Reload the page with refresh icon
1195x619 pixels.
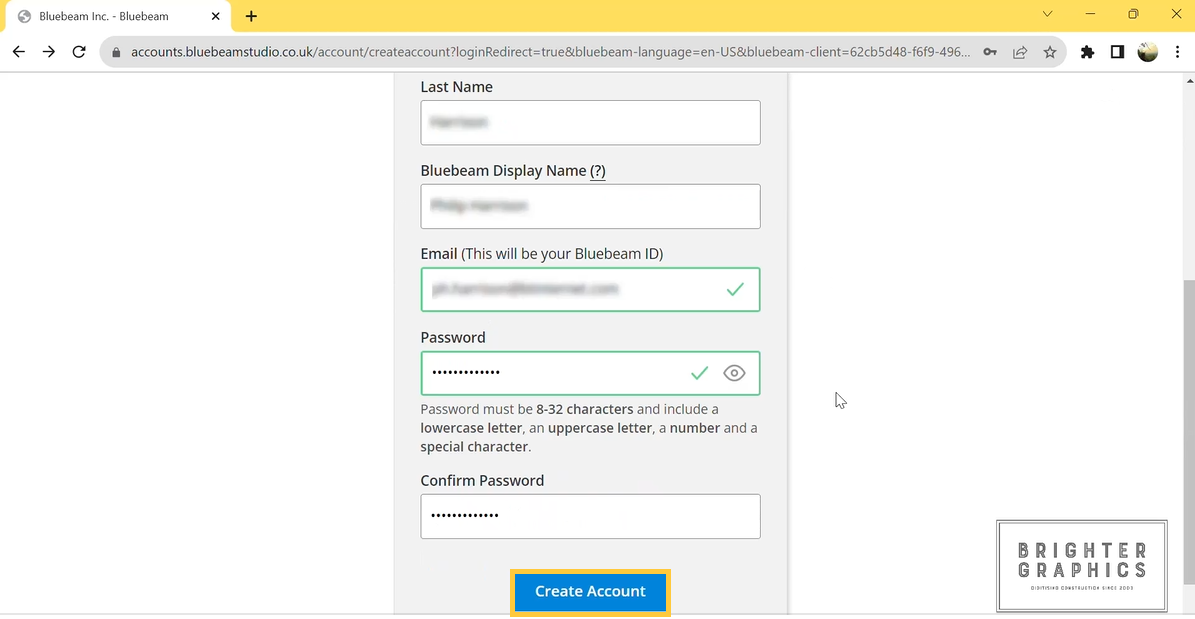[x=79, y=52]
